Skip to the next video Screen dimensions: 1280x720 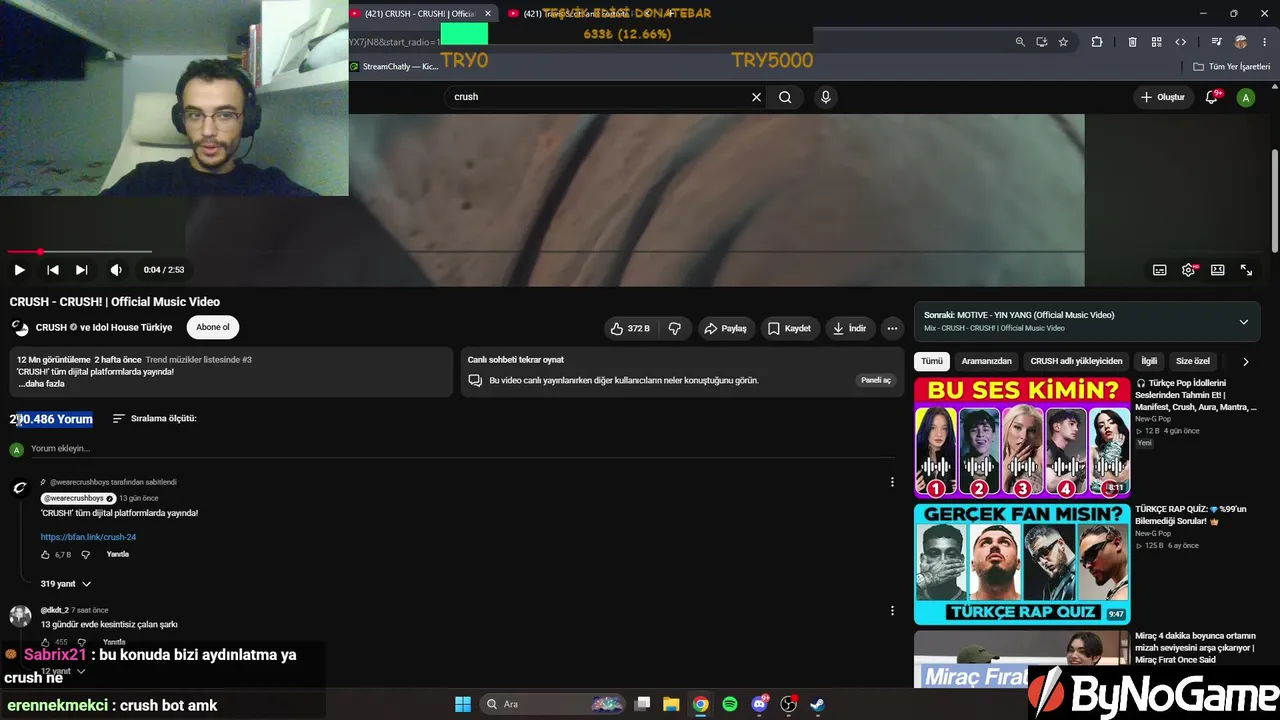coord(82,269)
